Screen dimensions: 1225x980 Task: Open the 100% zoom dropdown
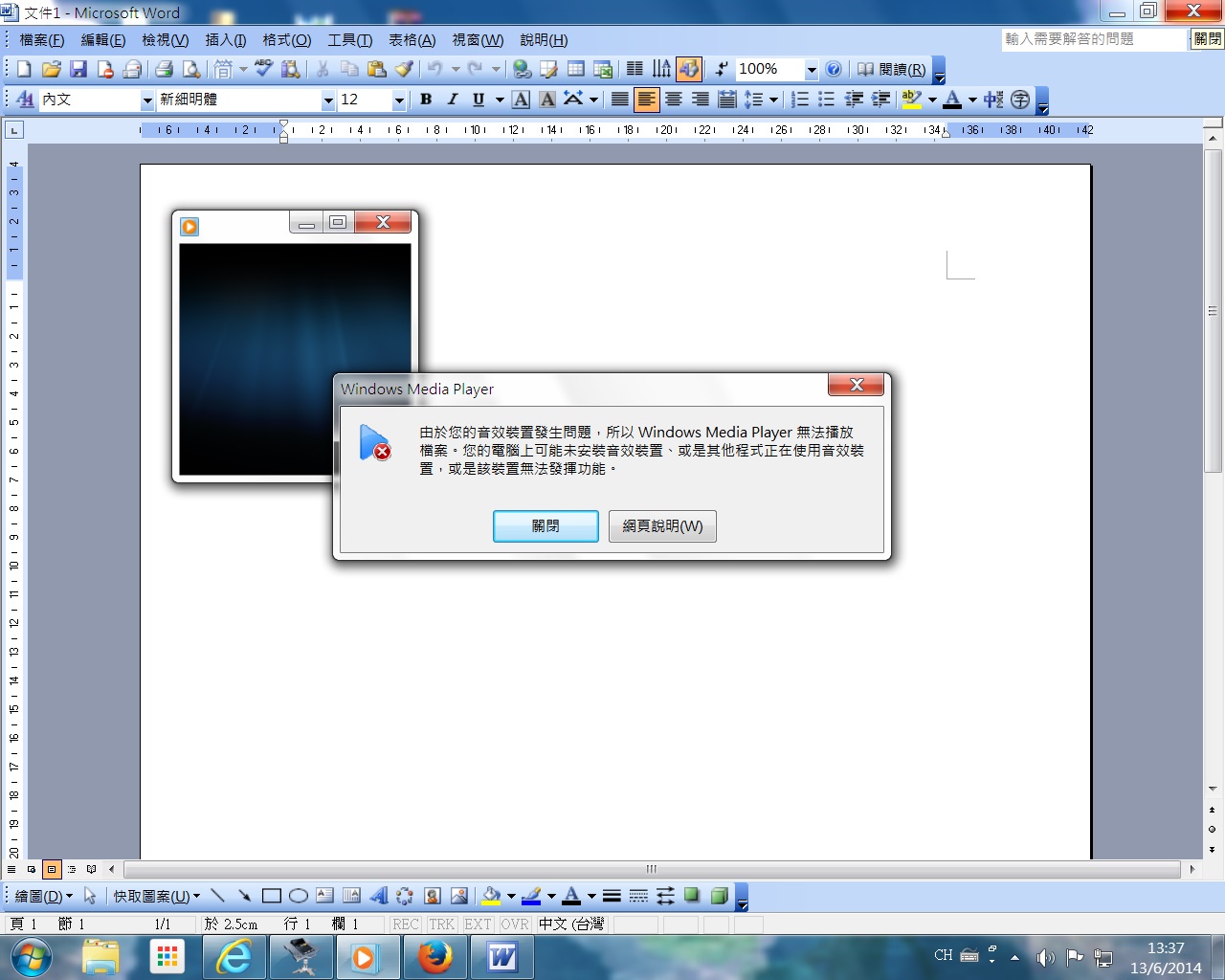[x=812, y=70]
